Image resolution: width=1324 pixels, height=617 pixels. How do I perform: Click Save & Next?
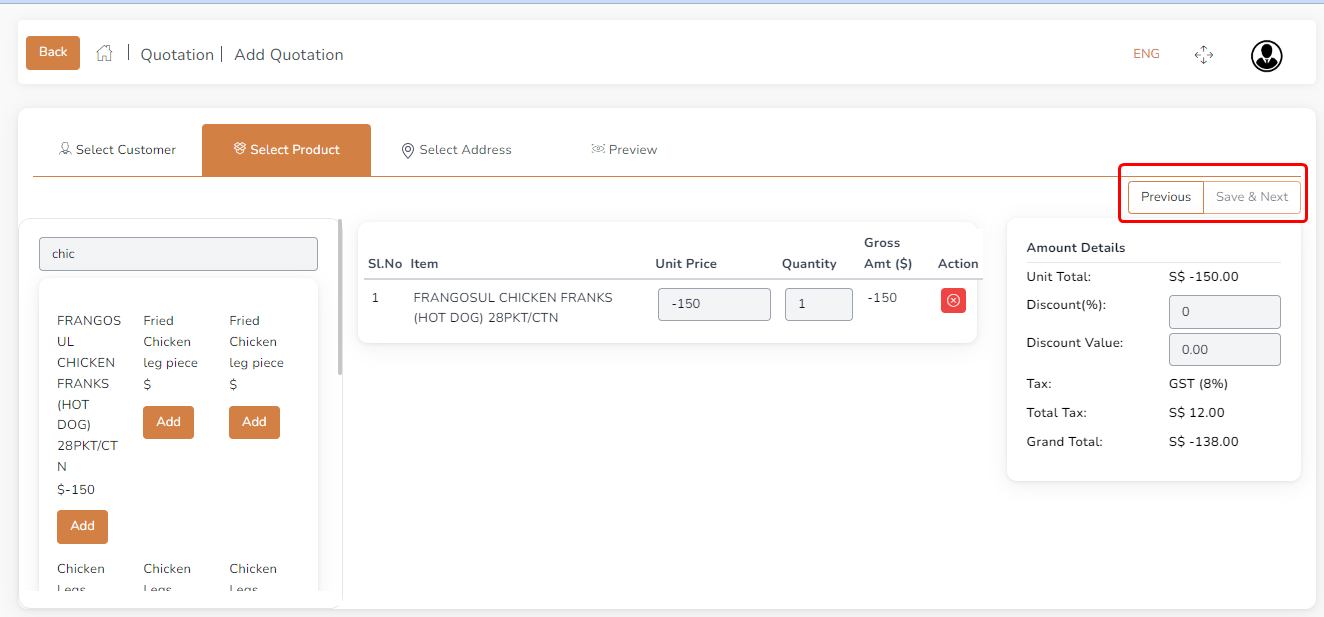tap(1251, 197)
